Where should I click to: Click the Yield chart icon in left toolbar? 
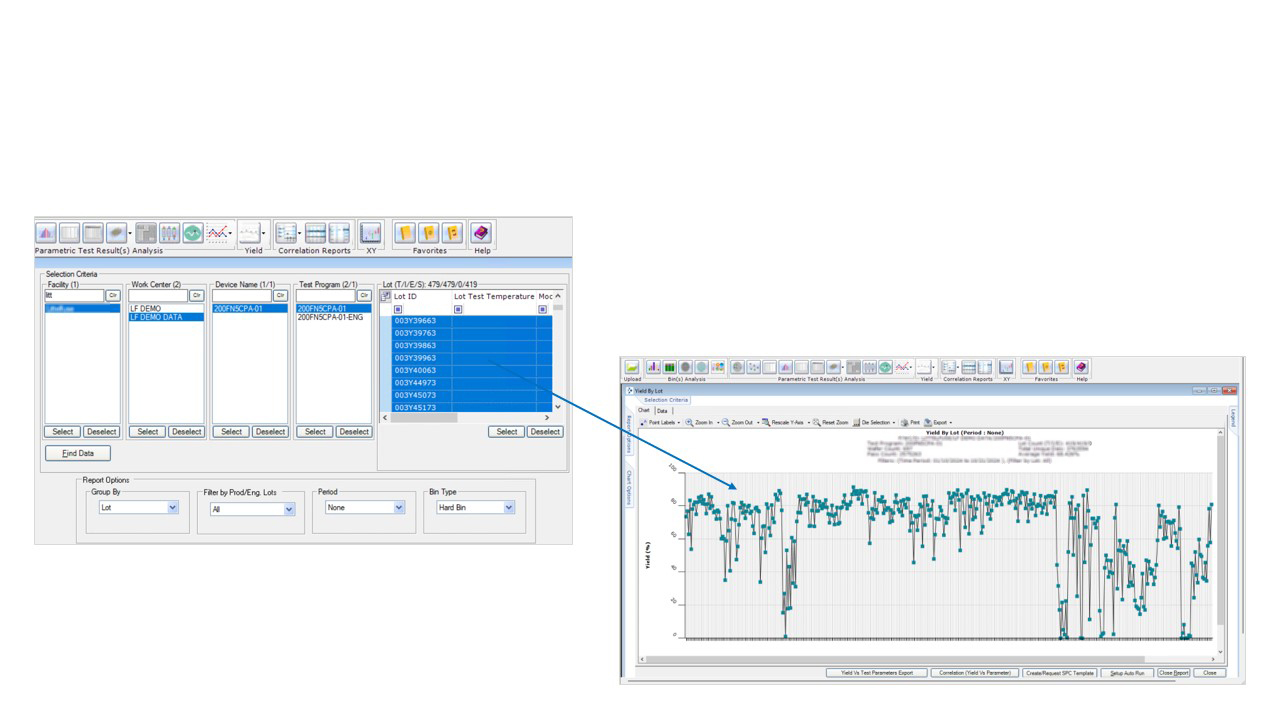tap(249, 233)
